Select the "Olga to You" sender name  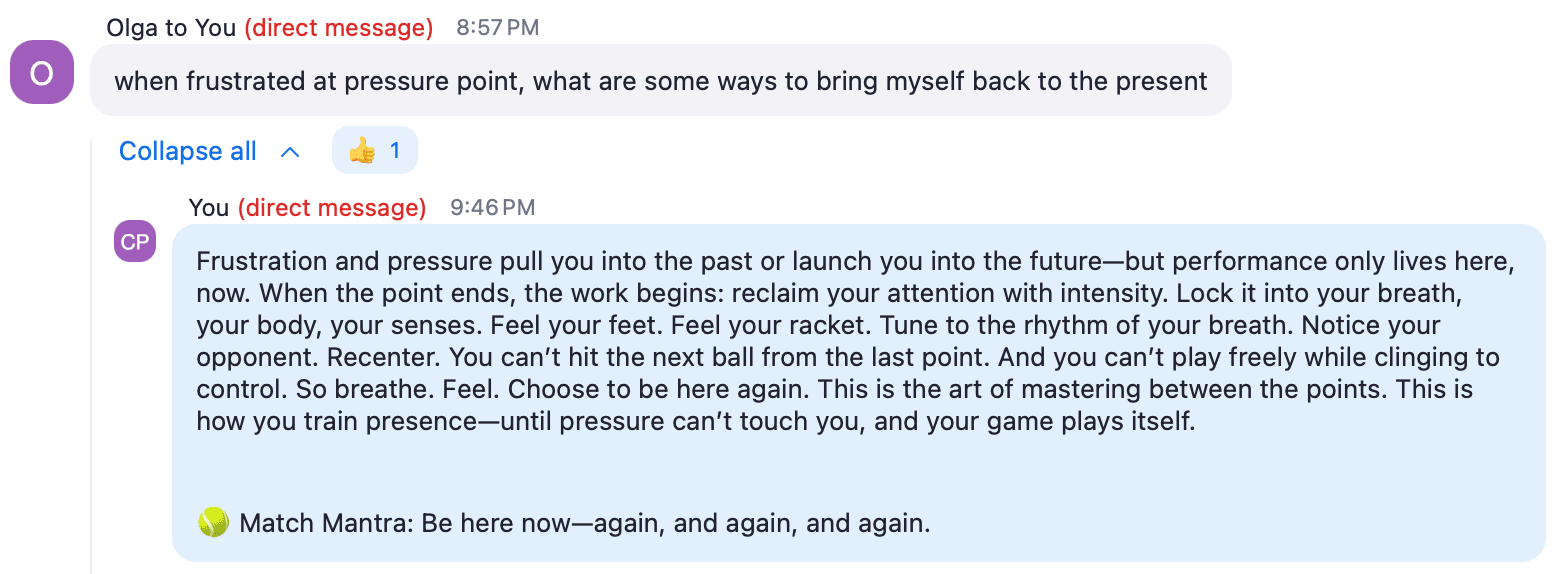tap(171, 28)
